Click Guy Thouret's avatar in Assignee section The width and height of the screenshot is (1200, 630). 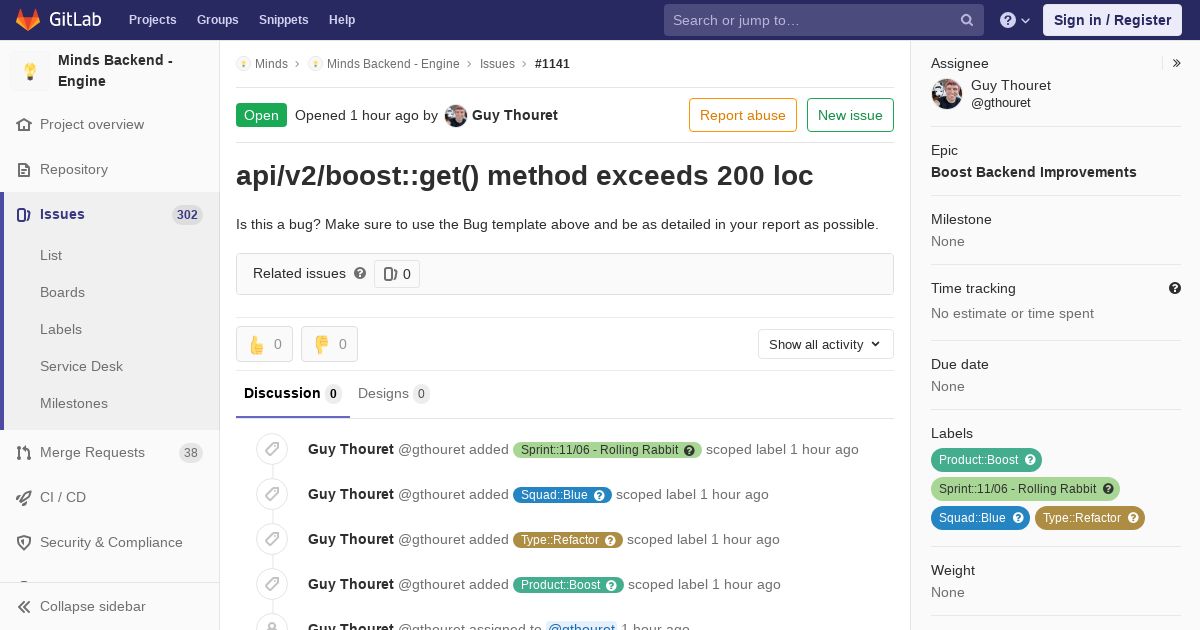click(x=947, y=94)
